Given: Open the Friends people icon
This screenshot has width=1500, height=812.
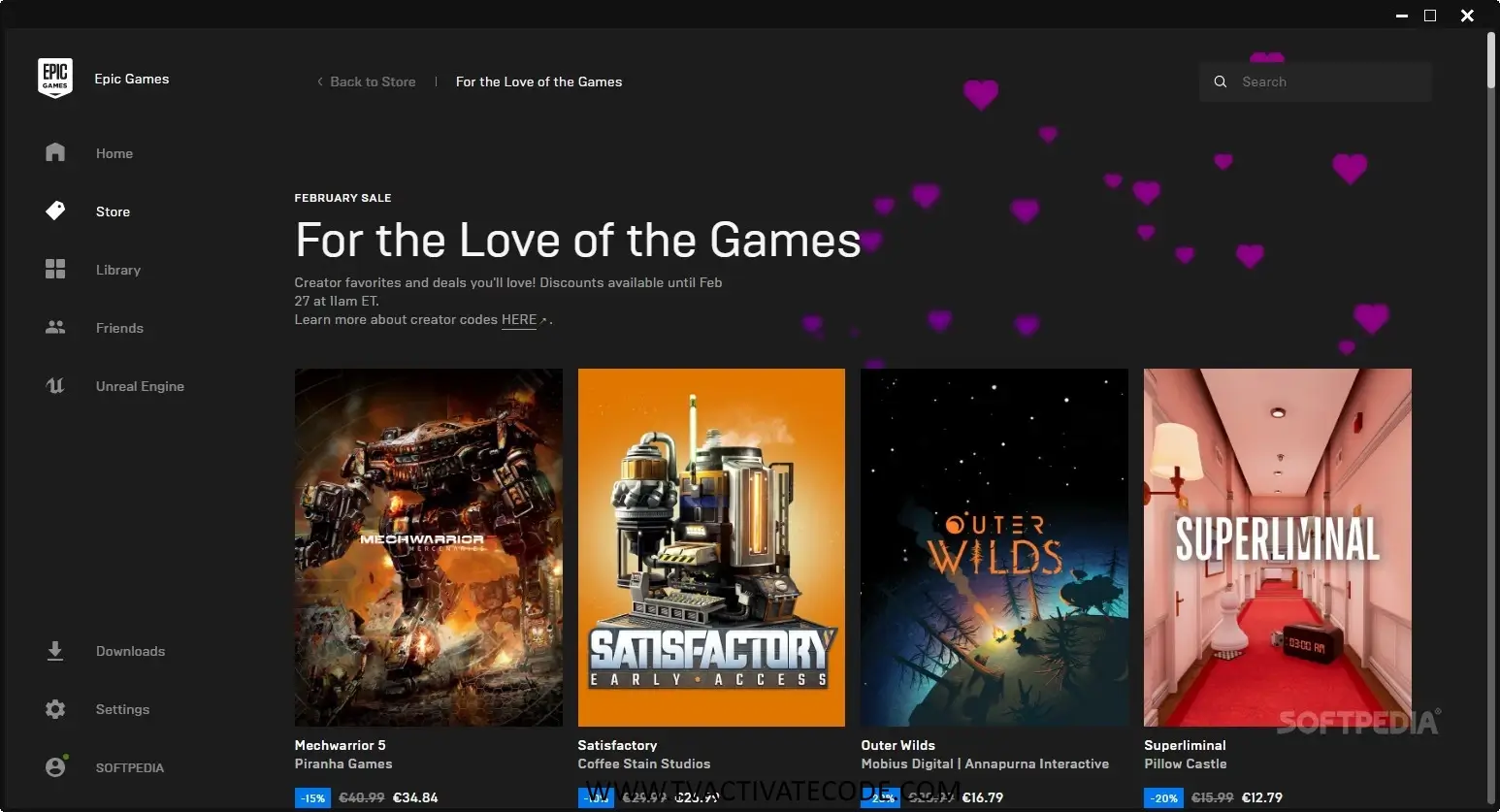Looking at the screenshot, I should click(x=55, y=327).
